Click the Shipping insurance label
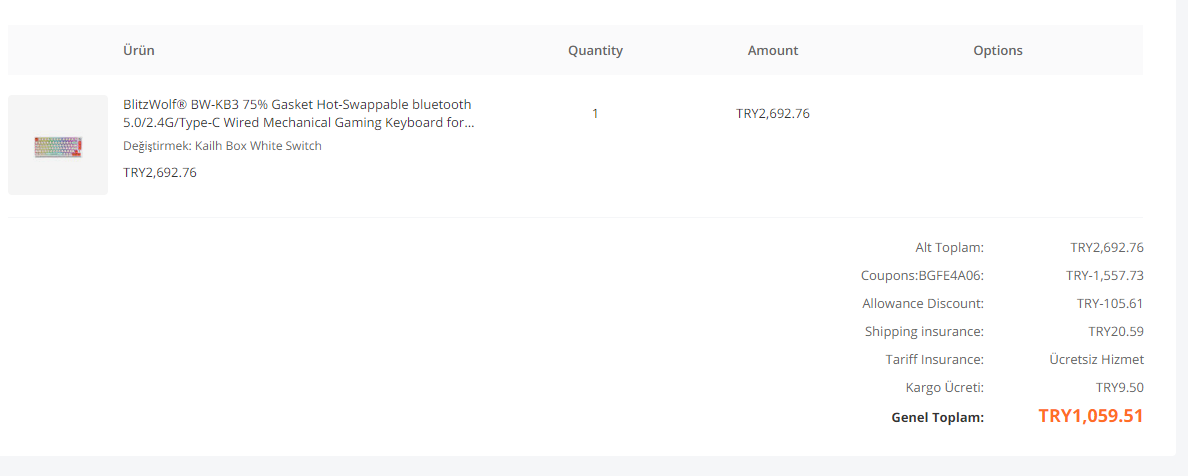The height and width of the screenshot is (476, 1188). (924, 331)
